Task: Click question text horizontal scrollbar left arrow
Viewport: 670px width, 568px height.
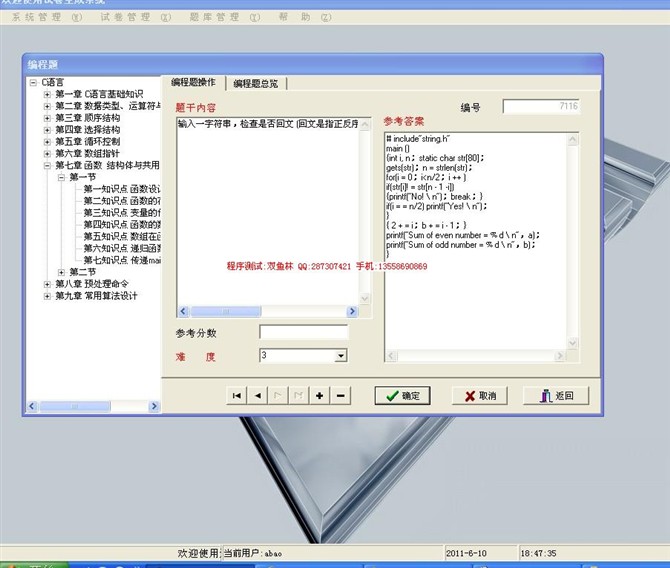Action: tap(183, 311)
